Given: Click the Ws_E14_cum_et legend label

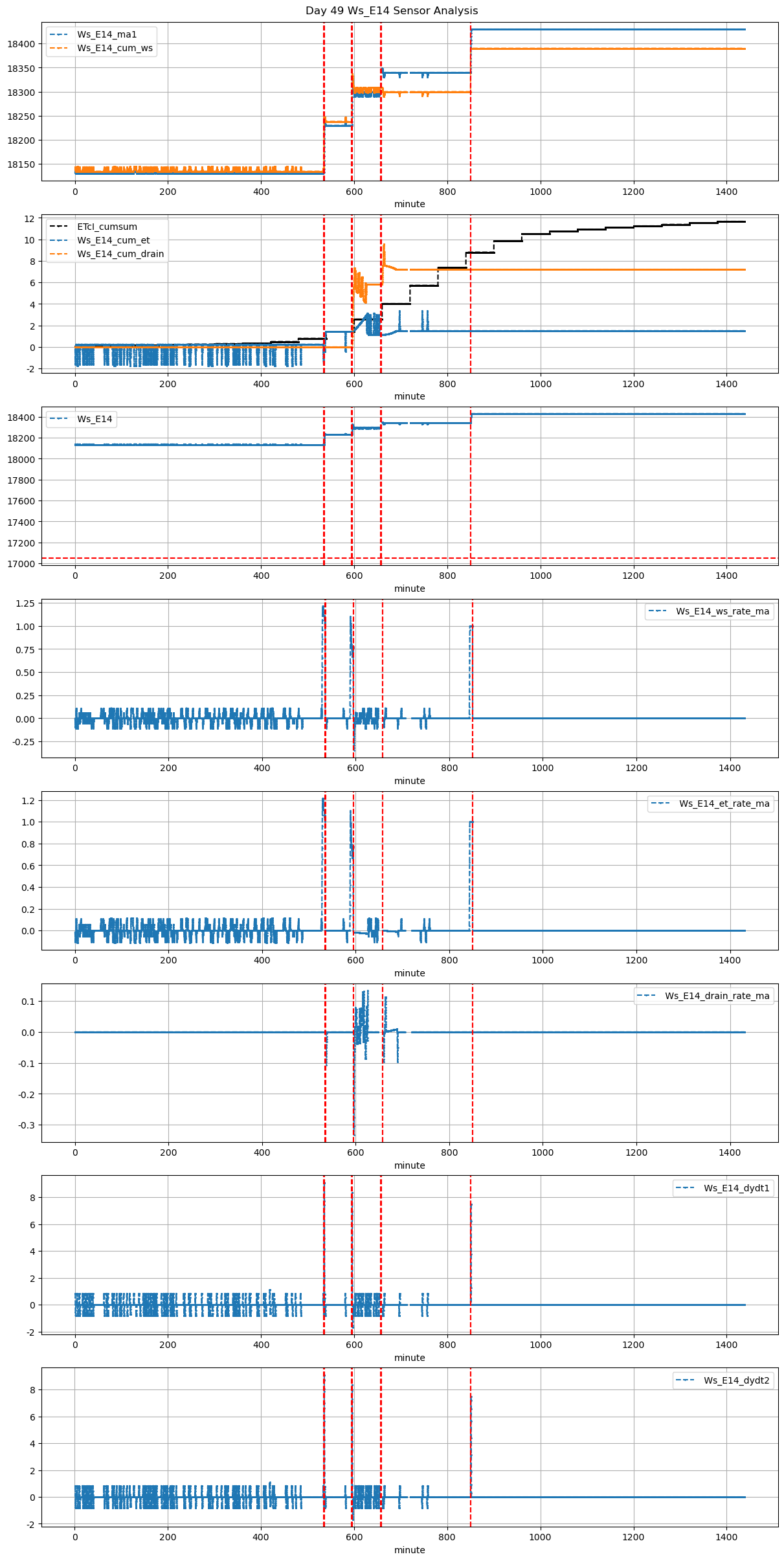Looking at the screenshot, I should pyautogui.click(x=113, y=240).
